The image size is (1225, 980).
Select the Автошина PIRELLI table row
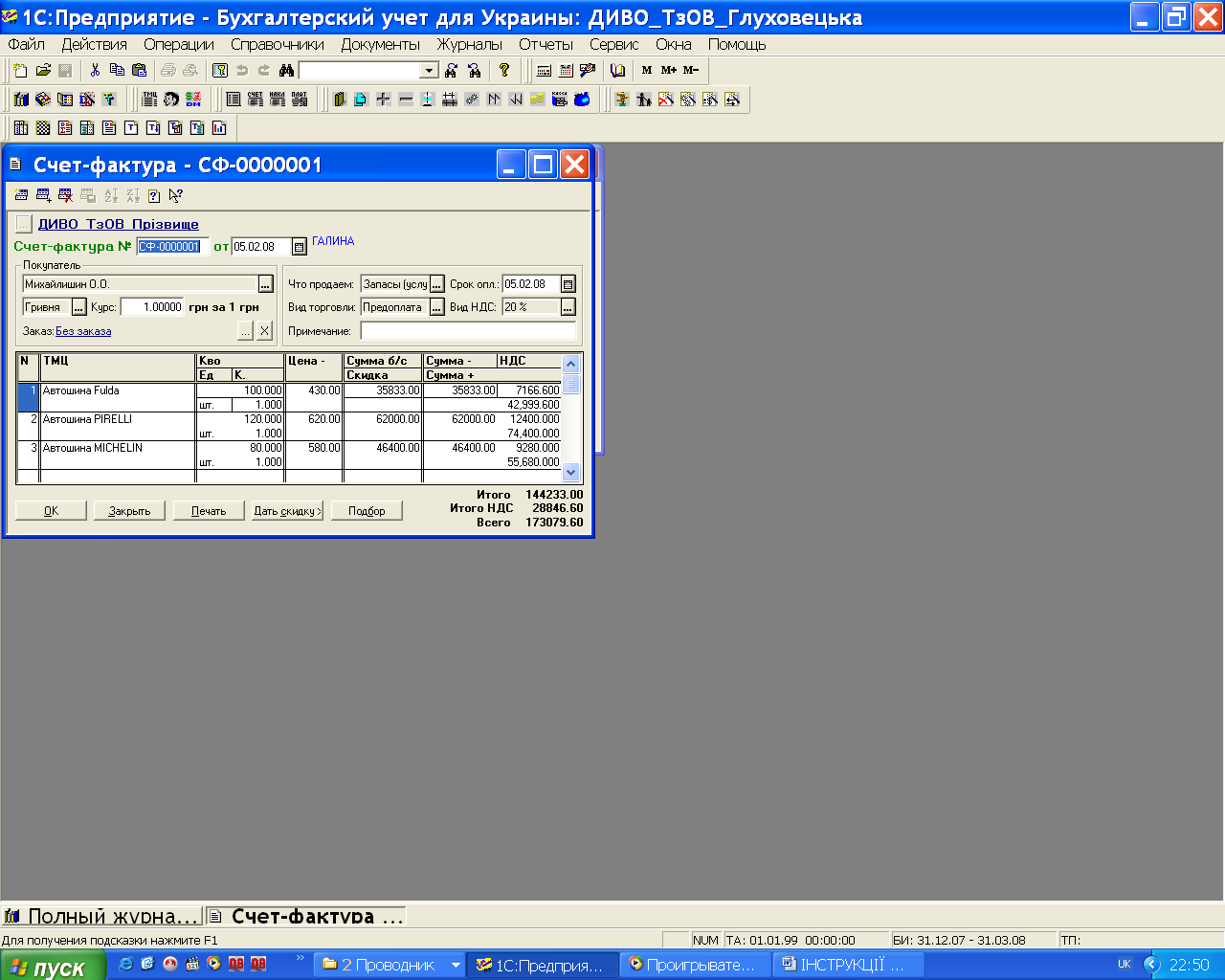(x=288, y=426)
